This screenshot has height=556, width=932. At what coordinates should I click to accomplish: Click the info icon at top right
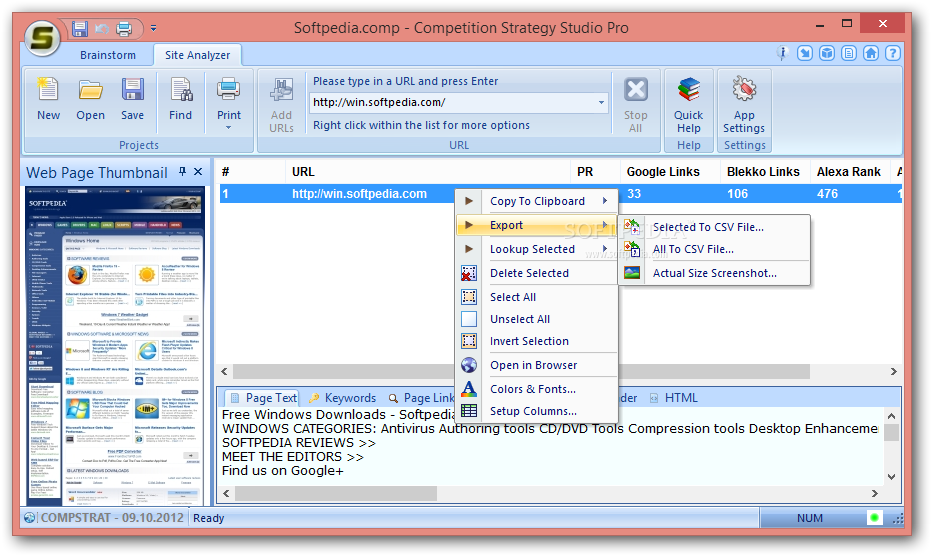pyautogui.click(x=783, y=53)
